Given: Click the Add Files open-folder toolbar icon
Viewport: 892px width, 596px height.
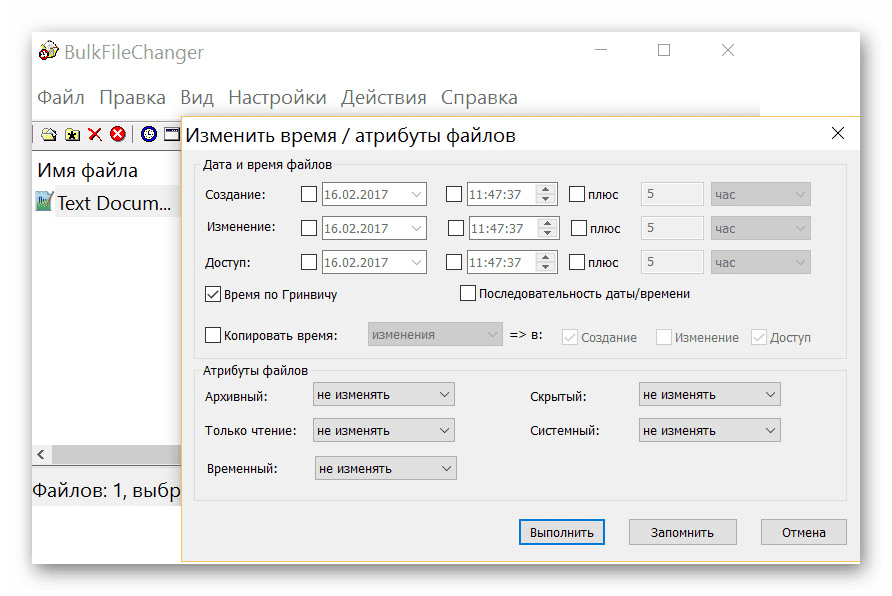Looking at the screenshot, I should pyautogui.click(x=49, y=135).
